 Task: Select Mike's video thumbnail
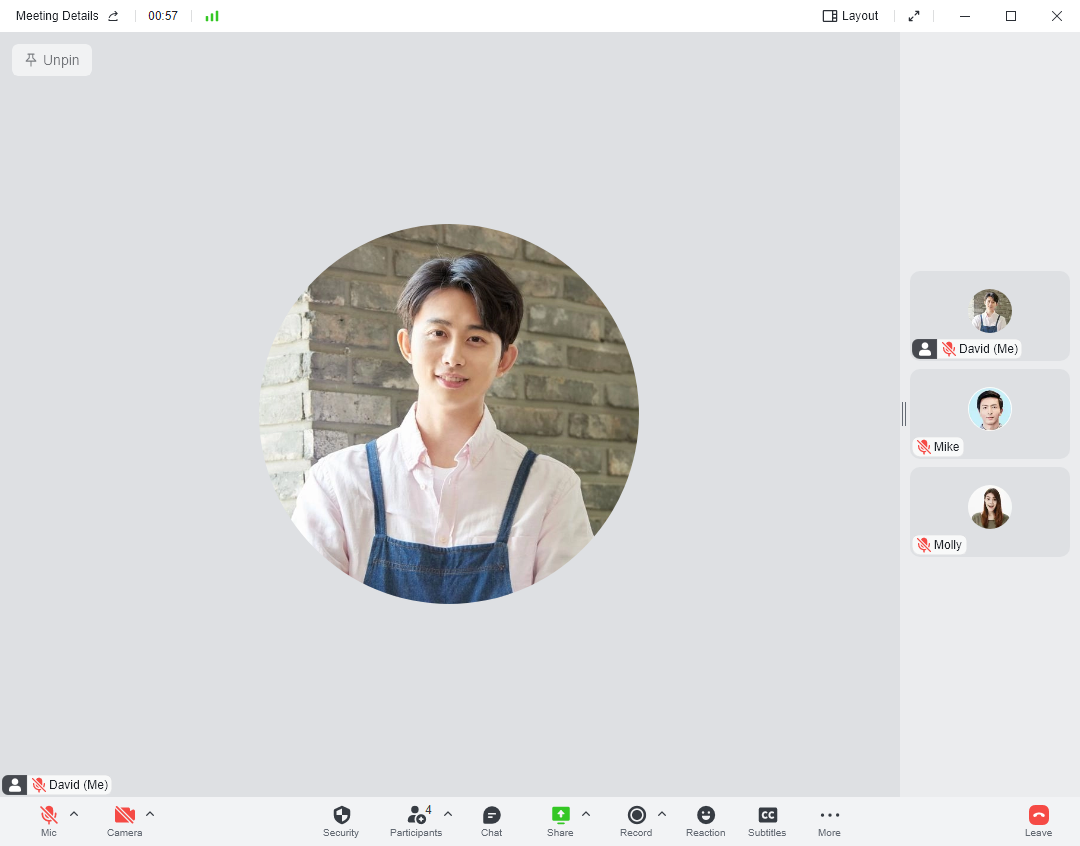[990, 414]
